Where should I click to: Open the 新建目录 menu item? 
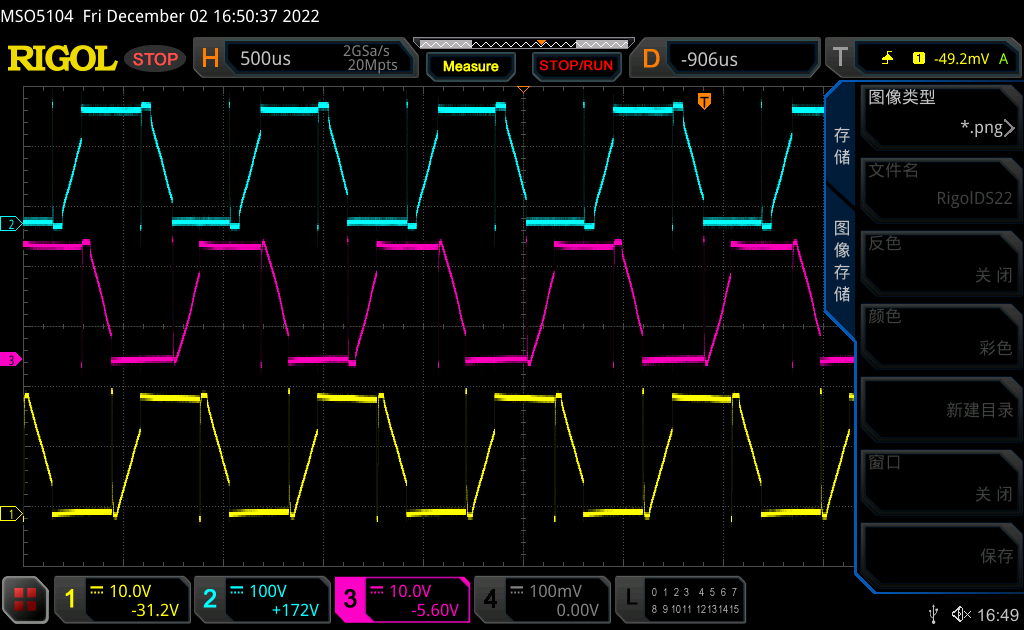939,409
